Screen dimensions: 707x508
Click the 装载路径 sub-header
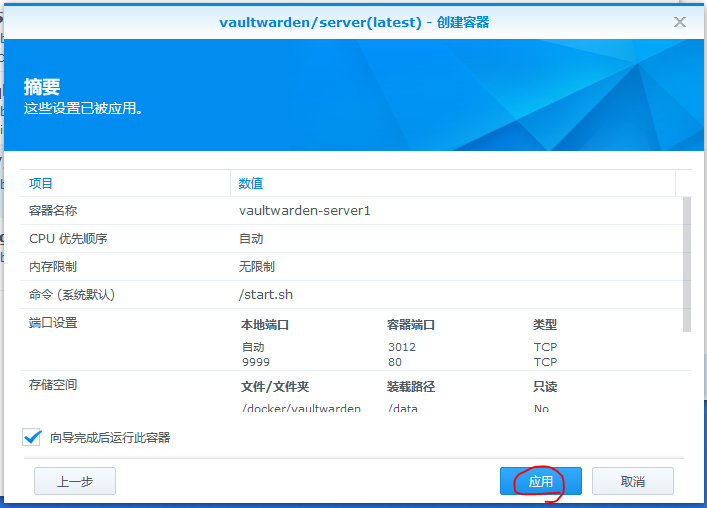(410, 386)
